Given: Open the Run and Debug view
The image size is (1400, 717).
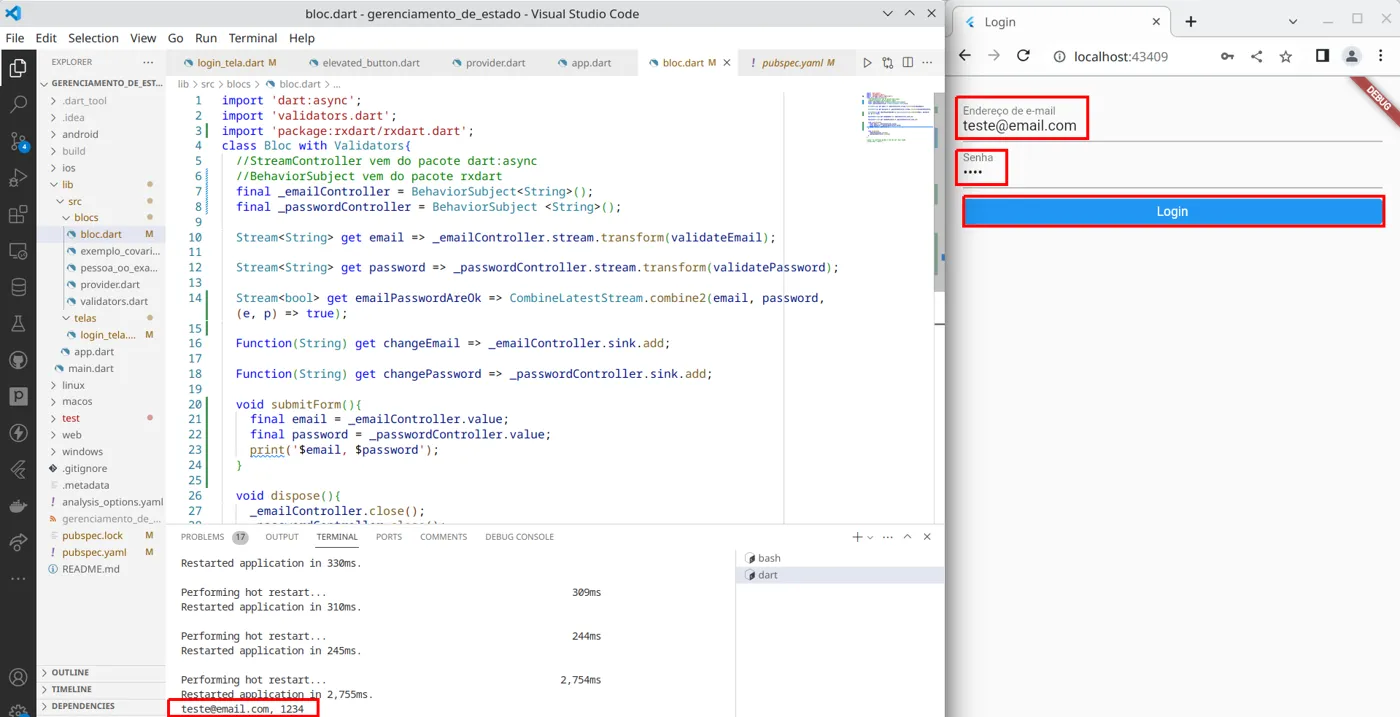Looking at the screenshot, I should (x=18, y=178).
